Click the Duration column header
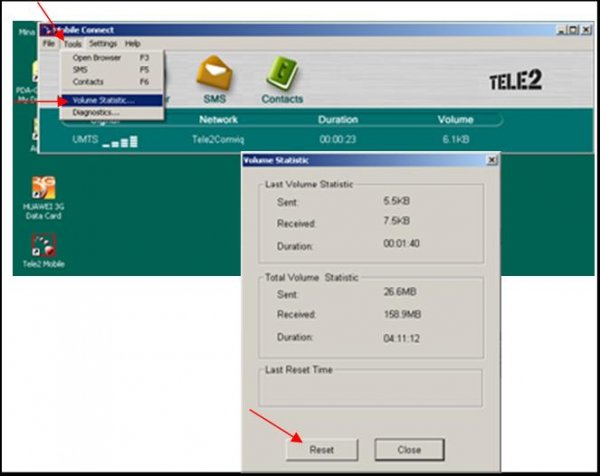 (338, 120)
